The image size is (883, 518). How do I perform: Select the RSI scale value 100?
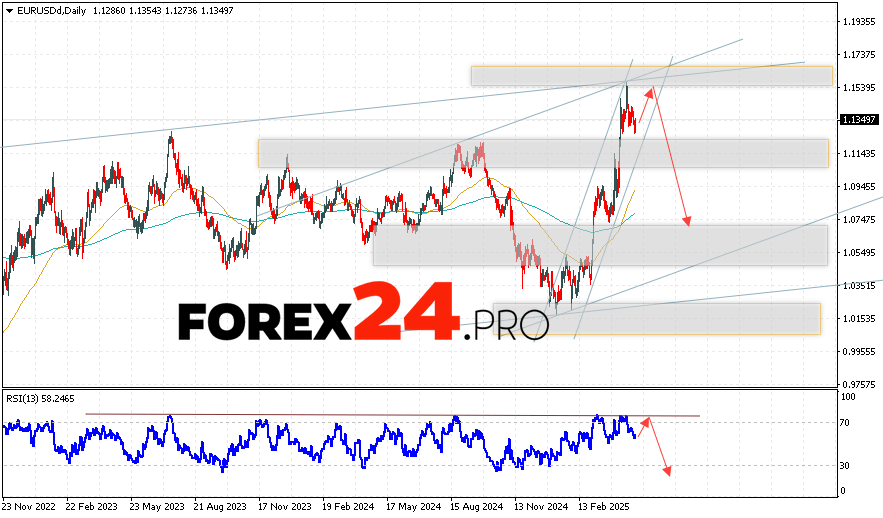point(848,397)
